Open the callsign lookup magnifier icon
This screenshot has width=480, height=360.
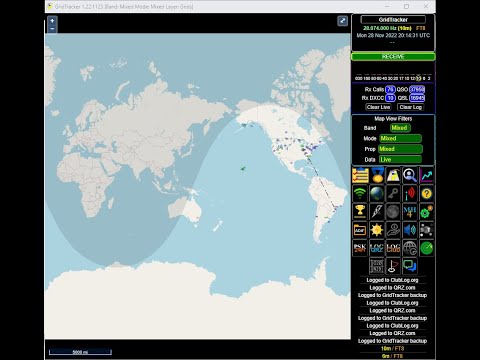click(410, 175)
